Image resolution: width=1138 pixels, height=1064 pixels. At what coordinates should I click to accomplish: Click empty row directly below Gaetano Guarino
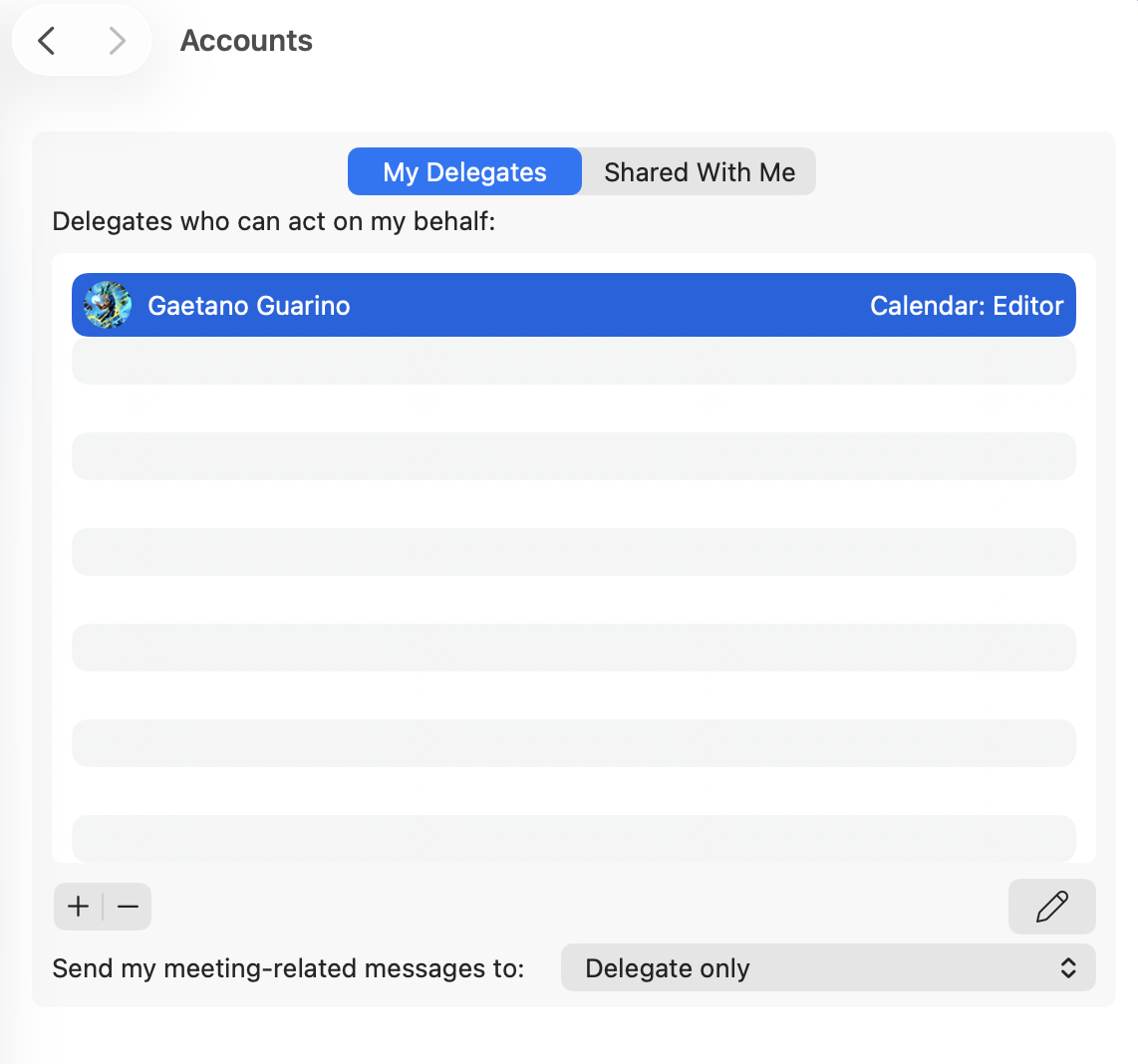tap(573, 361)
